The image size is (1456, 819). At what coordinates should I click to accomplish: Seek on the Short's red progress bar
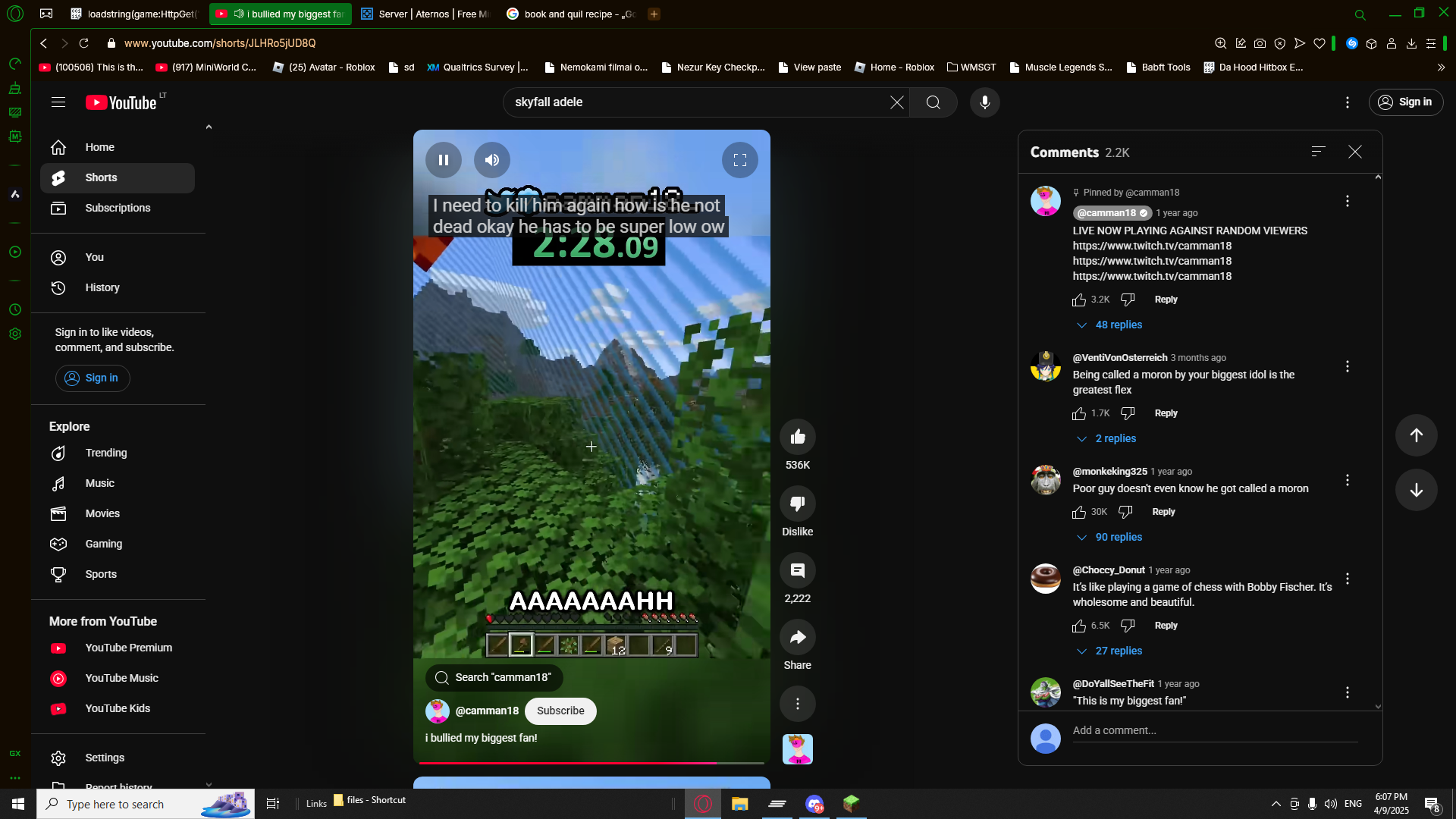click(x=591, y=762)
